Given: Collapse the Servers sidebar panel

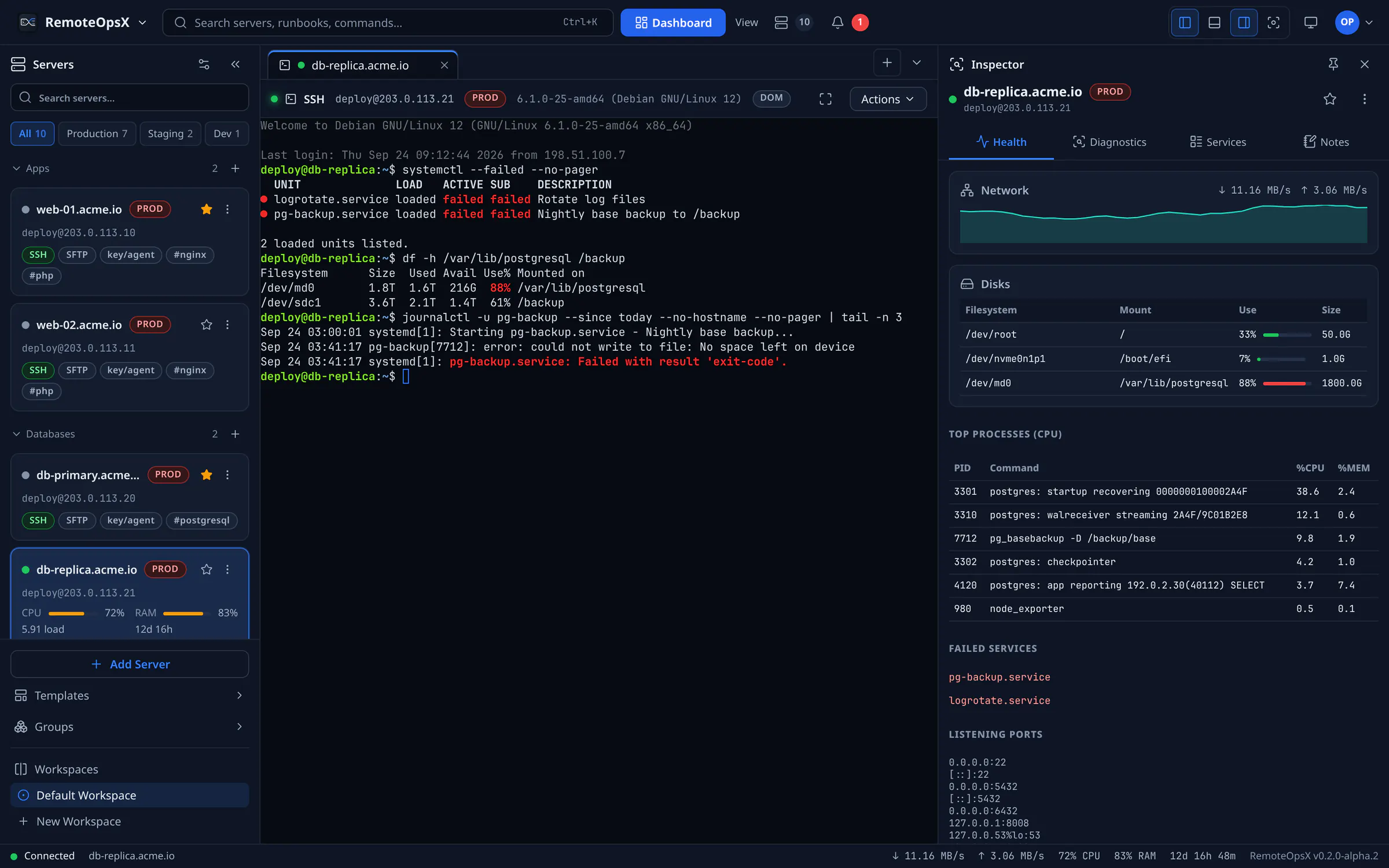Looking at the screenshot, I should point(235,64).
